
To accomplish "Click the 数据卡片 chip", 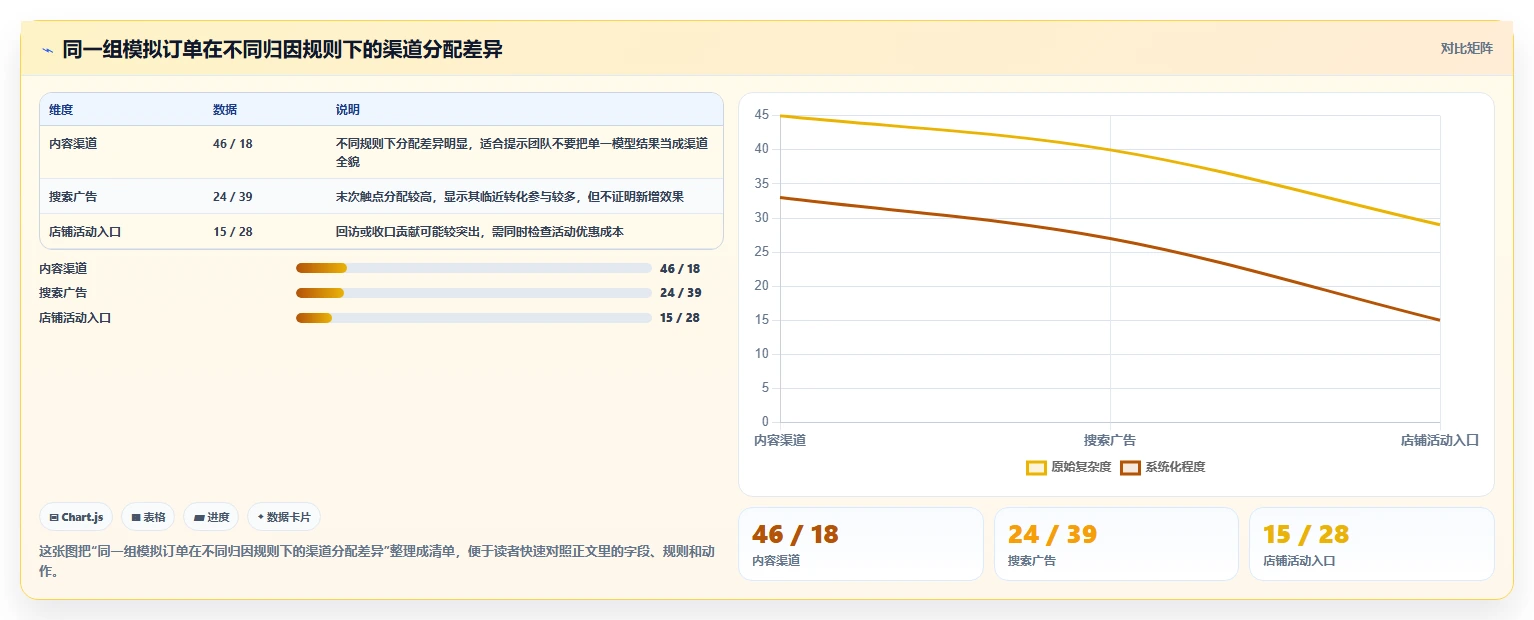I will 284,517.
